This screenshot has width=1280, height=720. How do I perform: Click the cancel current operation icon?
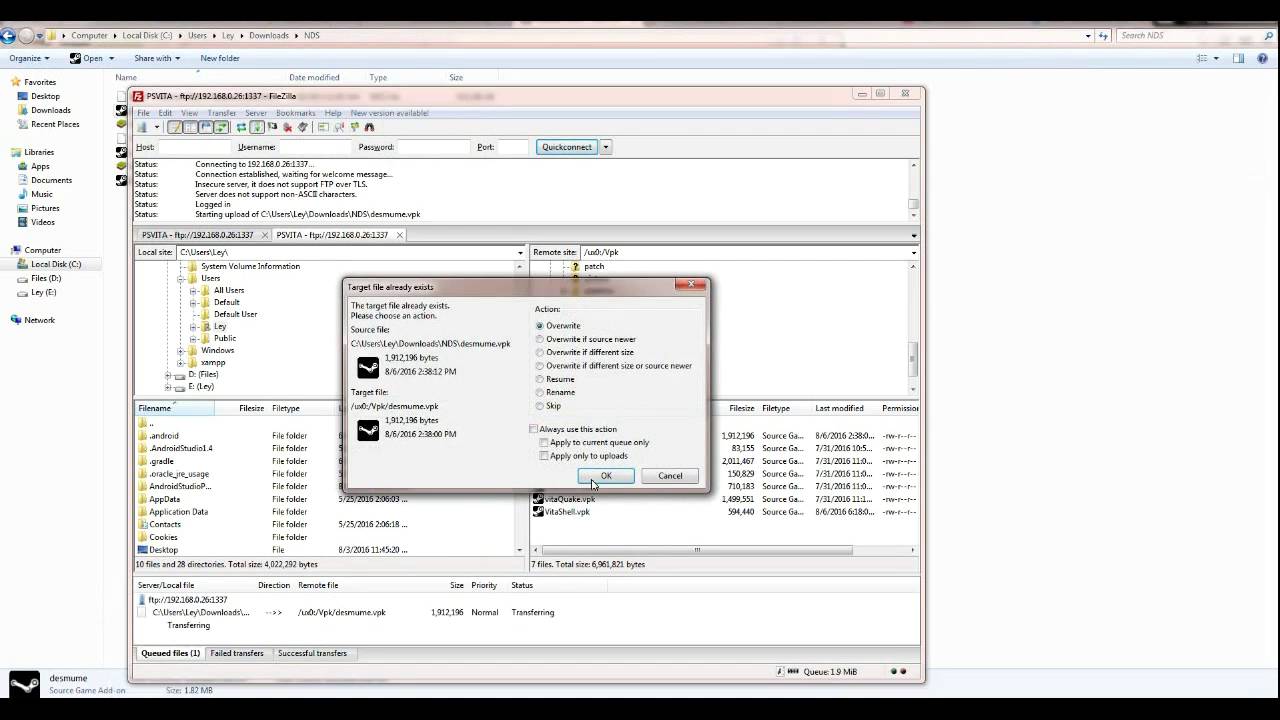(272, 127)
